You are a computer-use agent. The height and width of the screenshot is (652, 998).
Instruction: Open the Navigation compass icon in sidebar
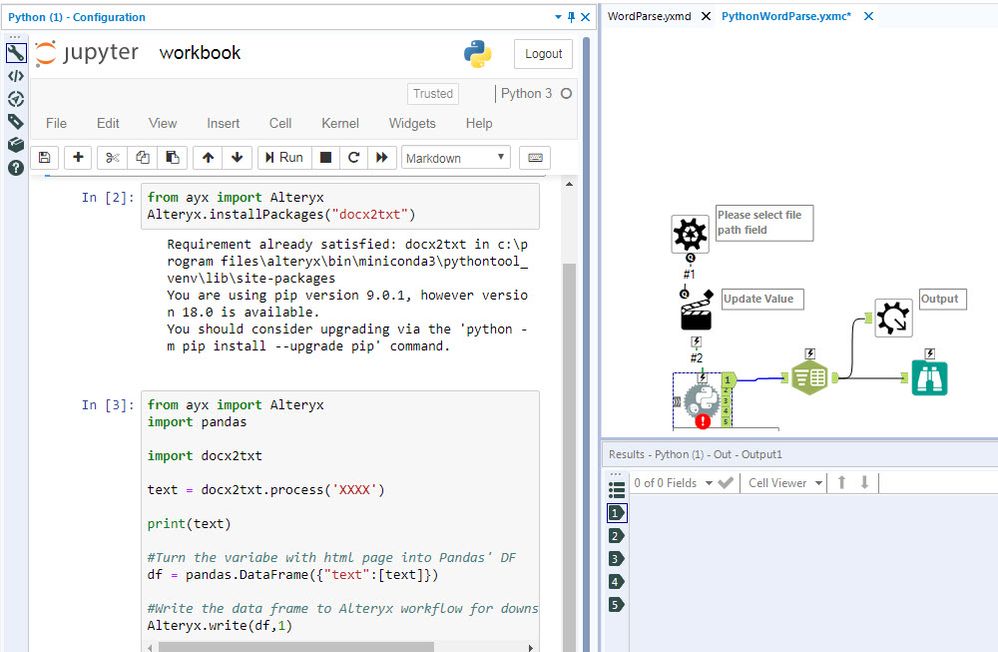click(x=16, y=99)
